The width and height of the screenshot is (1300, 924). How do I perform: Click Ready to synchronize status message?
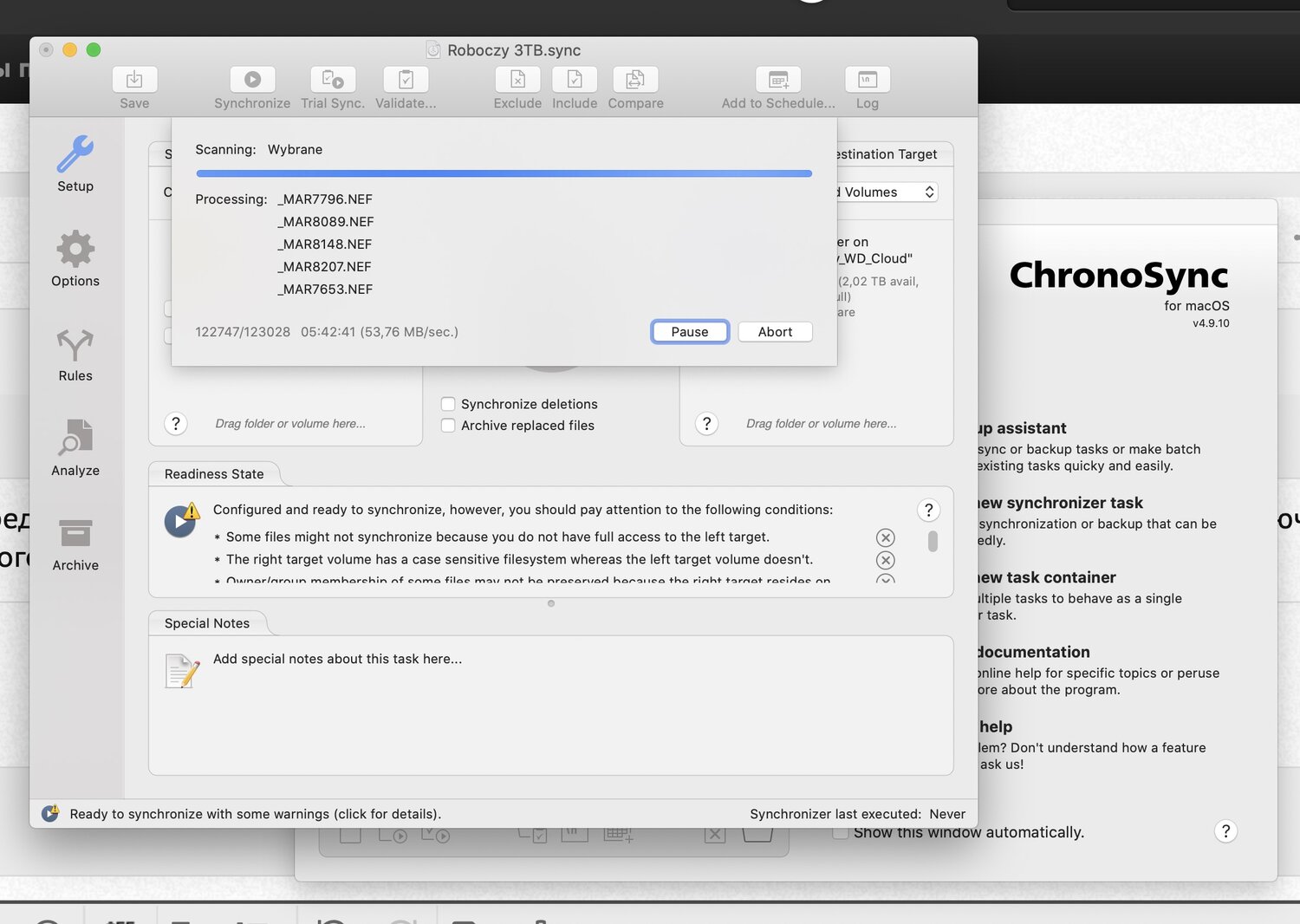click(x=256, y=814)
